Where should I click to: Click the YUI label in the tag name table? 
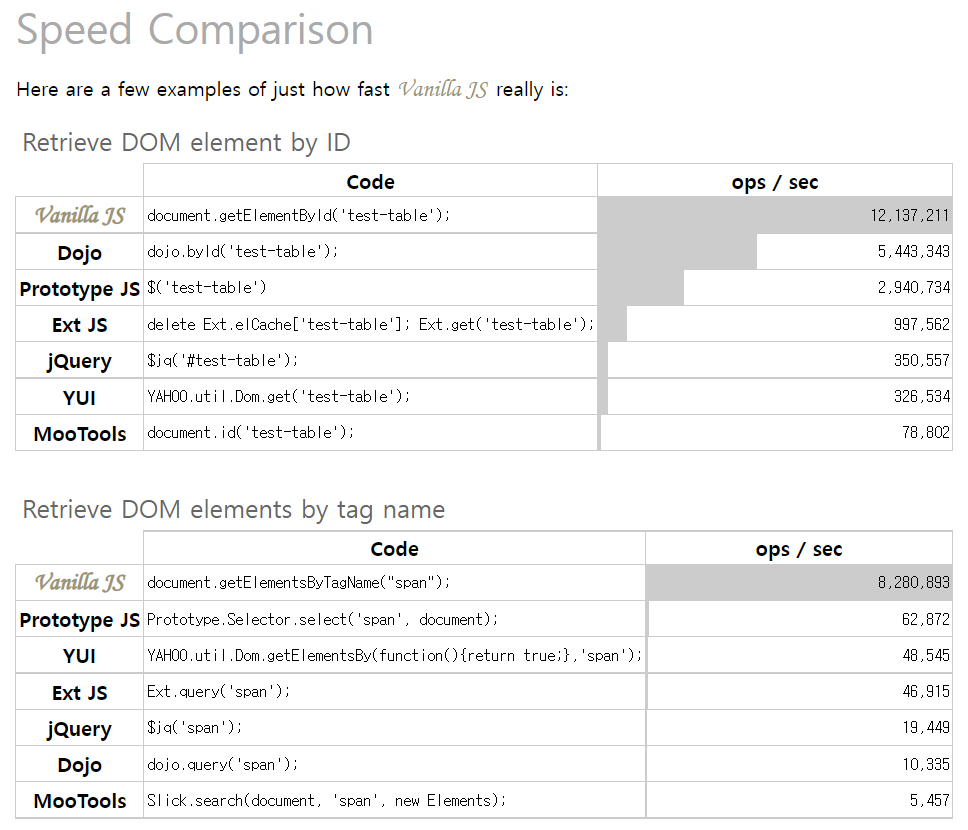[x=80, y=656]
